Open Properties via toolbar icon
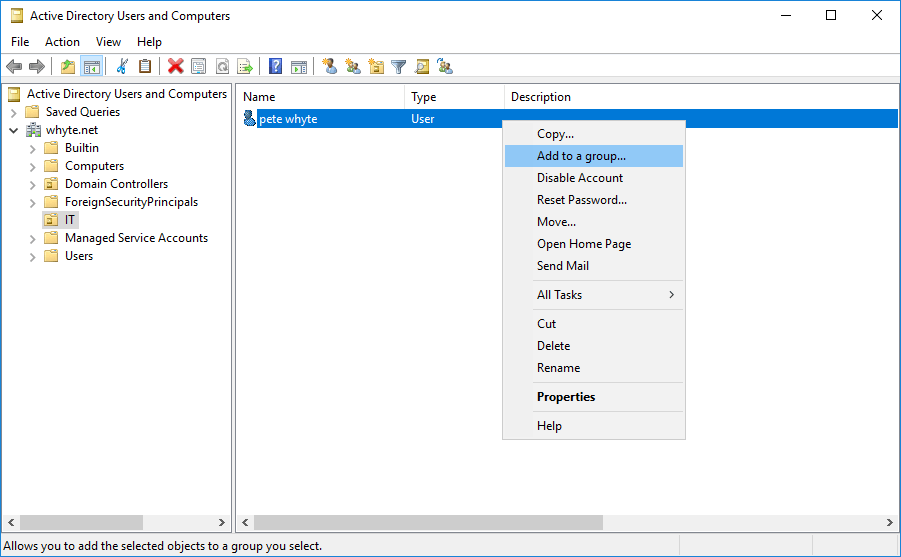901x557 pixels. [198, 67]
